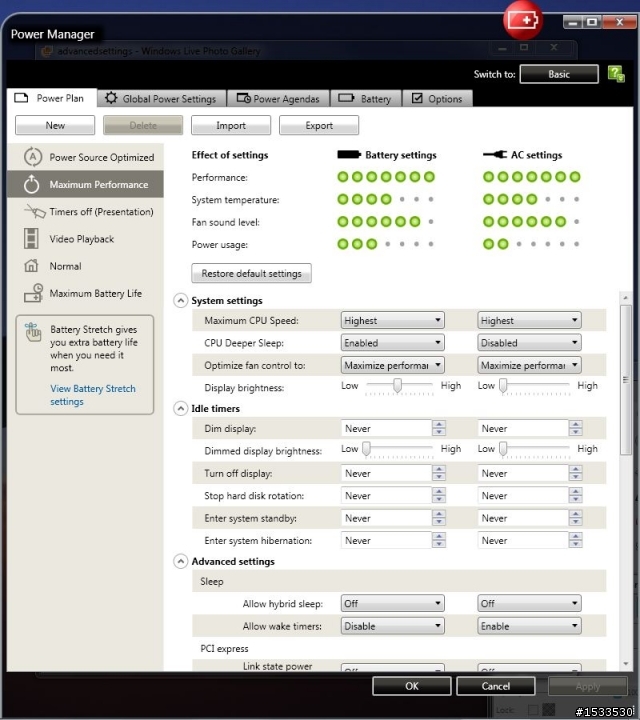
Task: Choose the Timers off (Presentation) plan icon
Action: pos(35,212)
